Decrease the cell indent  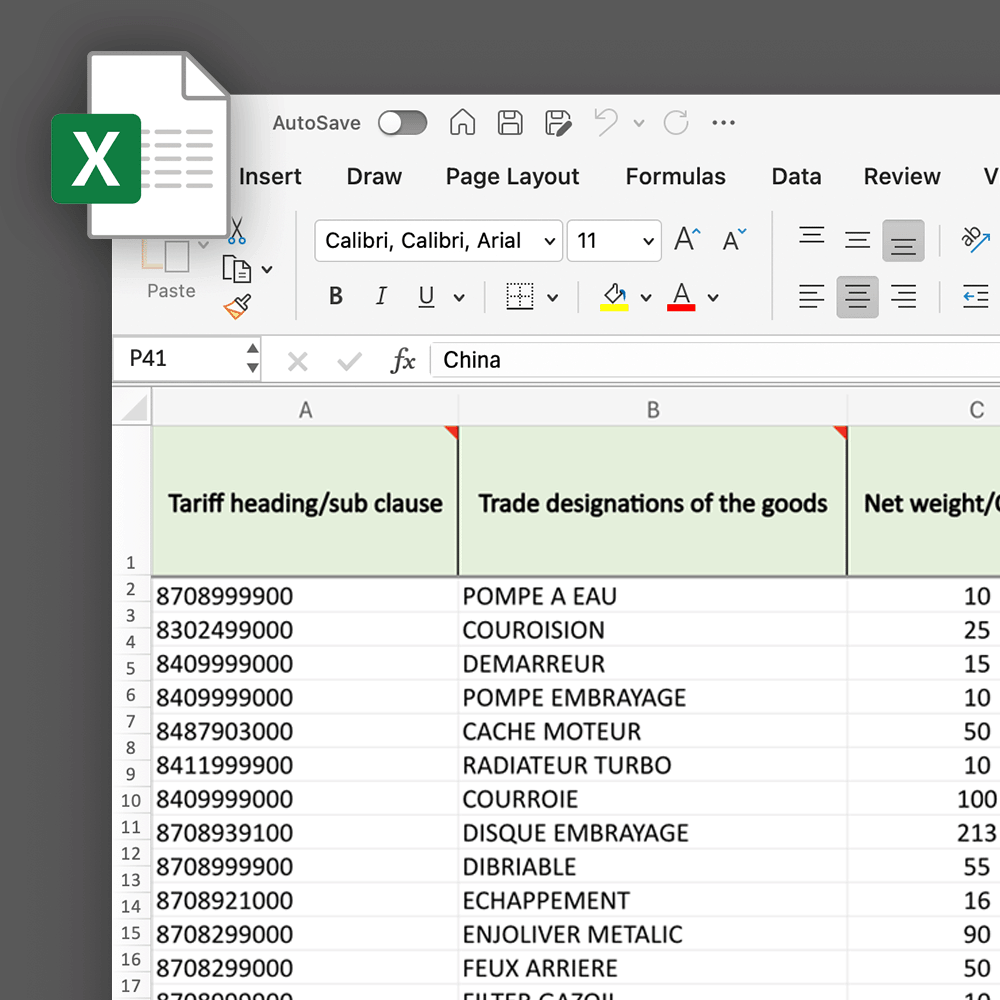click(x=976, y=297)
